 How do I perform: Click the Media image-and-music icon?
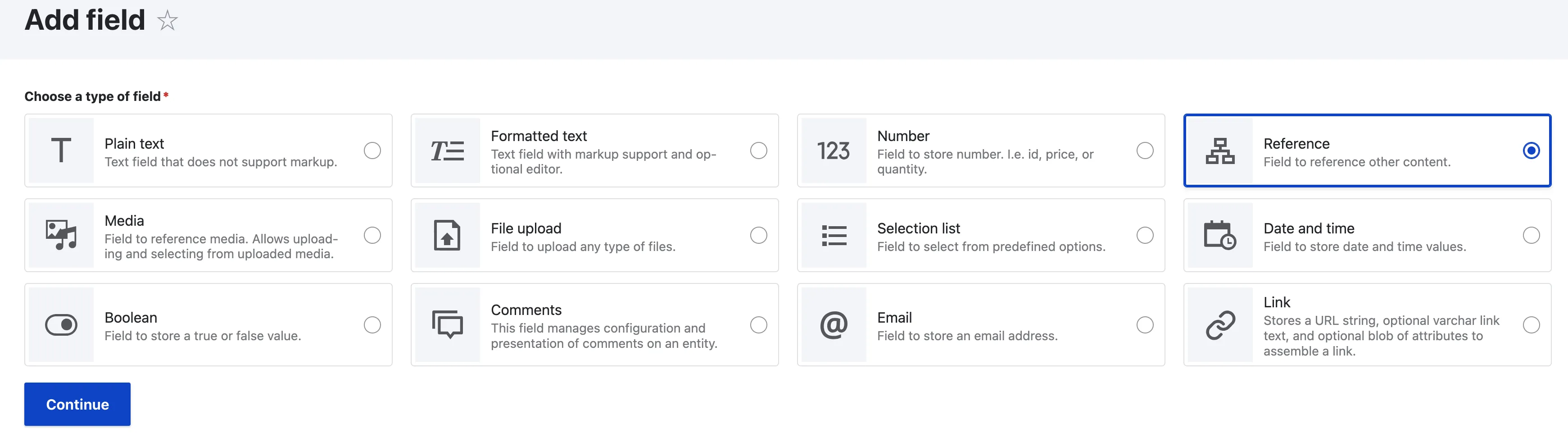tap(61, 235)
